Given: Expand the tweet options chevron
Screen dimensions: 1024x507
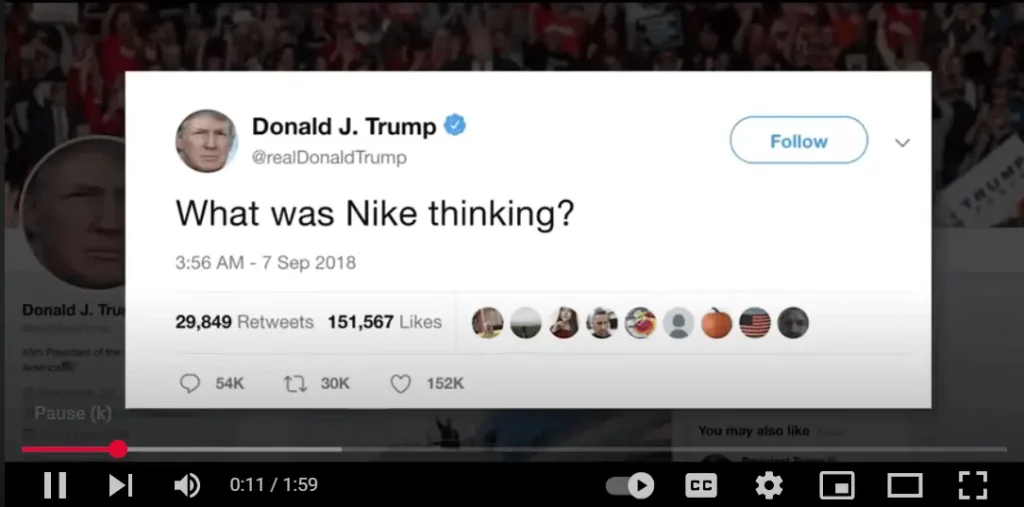Looking at the screenshot, I should pyautogui.click(x=902, y=142).
